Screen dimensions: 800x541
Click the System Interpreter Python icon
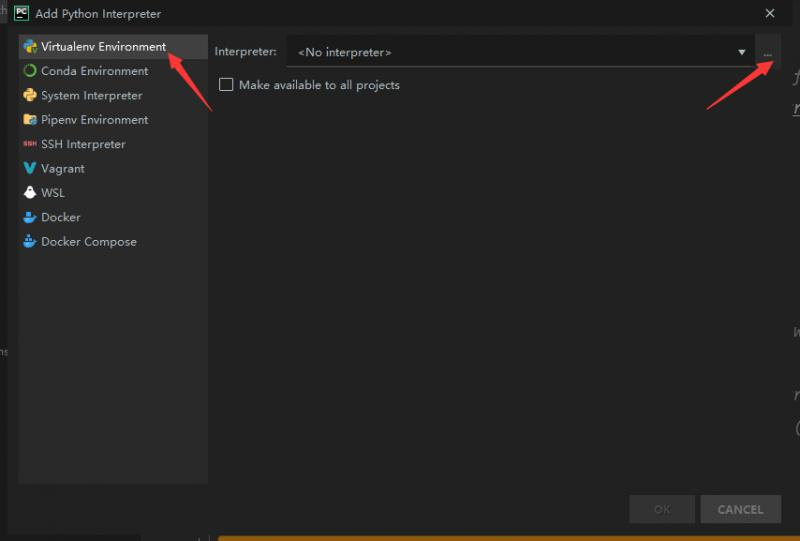coord(30,95)
